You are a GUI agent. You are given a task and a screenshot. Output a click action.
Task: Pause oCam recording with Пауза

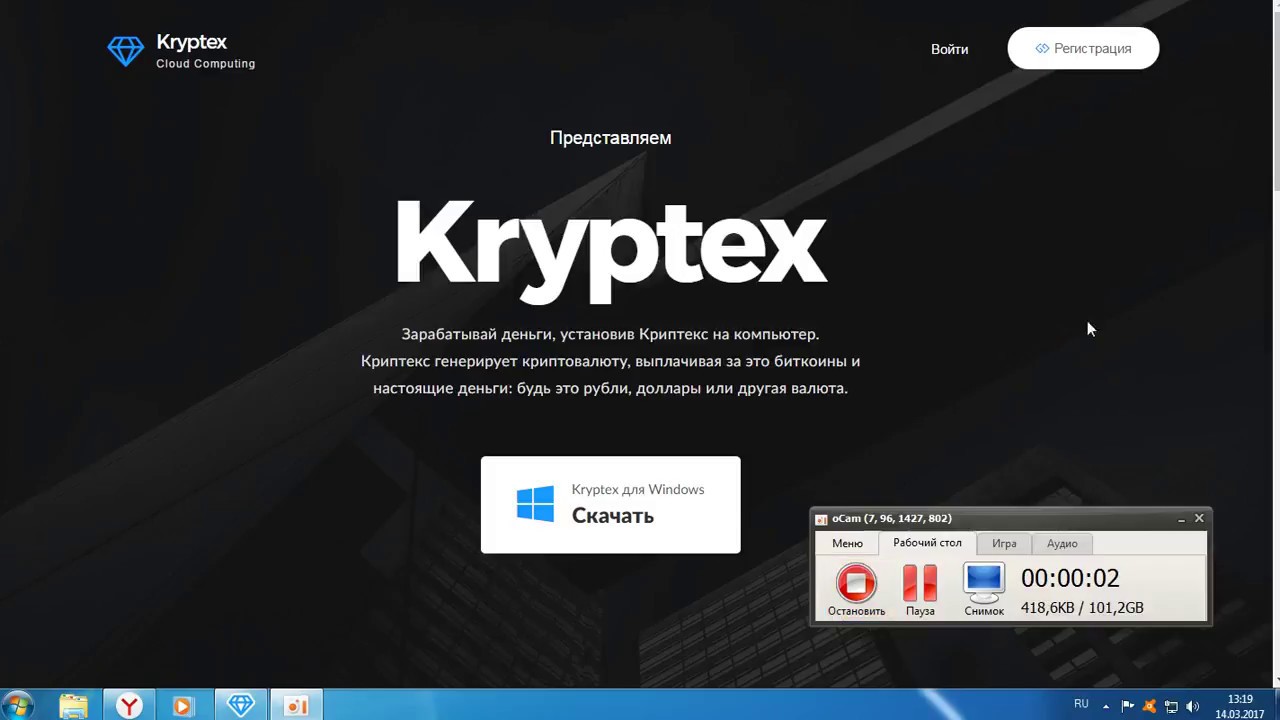point(920,590)
